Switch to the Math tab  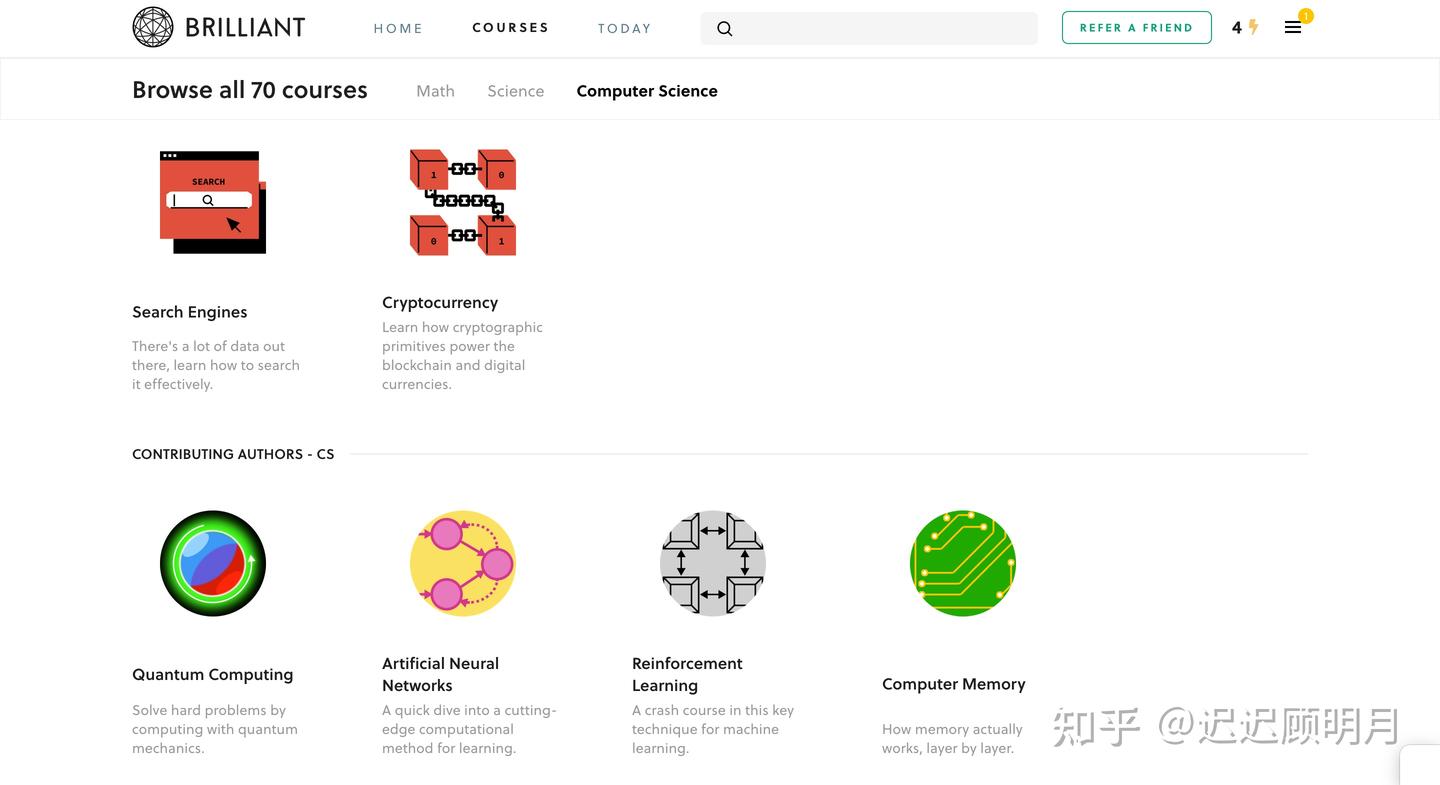coord(435,91)
